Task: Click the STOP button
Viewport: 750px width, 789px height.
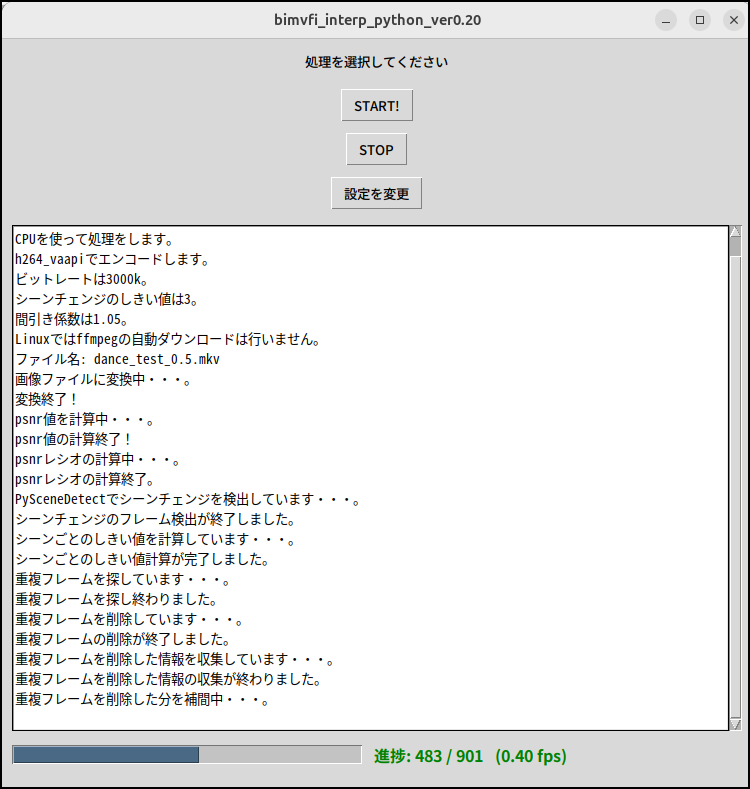Action: click(x=376, y=150)
